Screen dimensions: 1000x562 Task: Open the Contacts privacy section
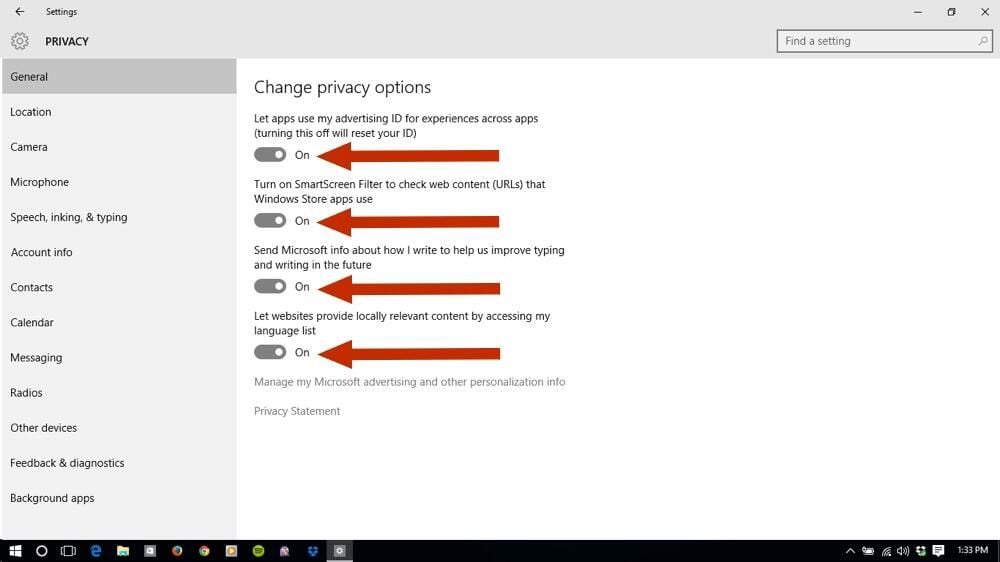[119, 287]
